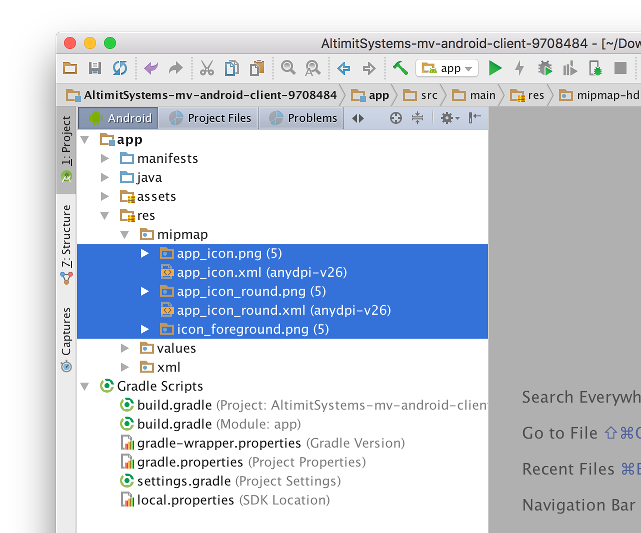
Task: Cut with the scissors icon
Action: click(207, 68)
